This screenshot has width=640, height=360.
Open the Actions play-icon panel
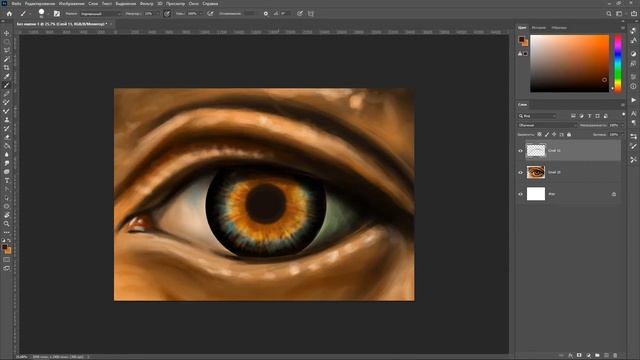[633, 100]
